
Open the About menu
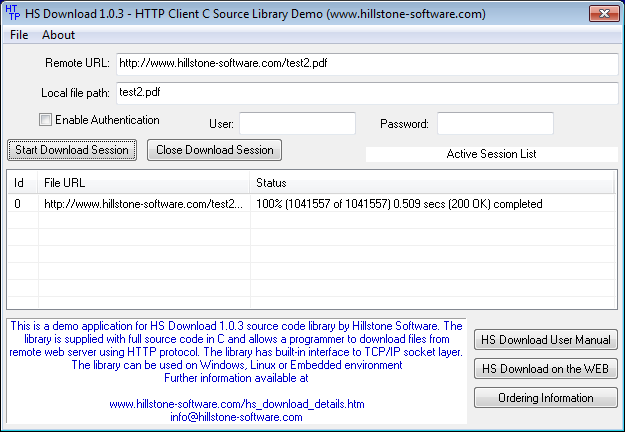pos(58,35)
